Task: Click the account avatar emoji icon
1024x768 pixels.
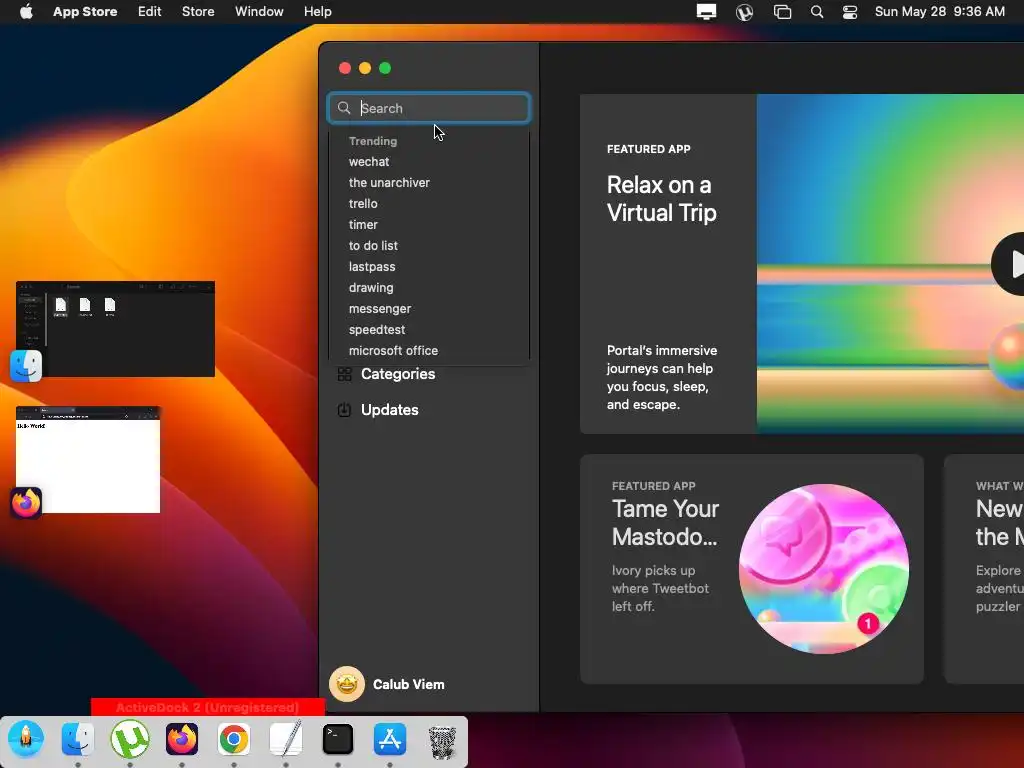Action: (347, 684)
